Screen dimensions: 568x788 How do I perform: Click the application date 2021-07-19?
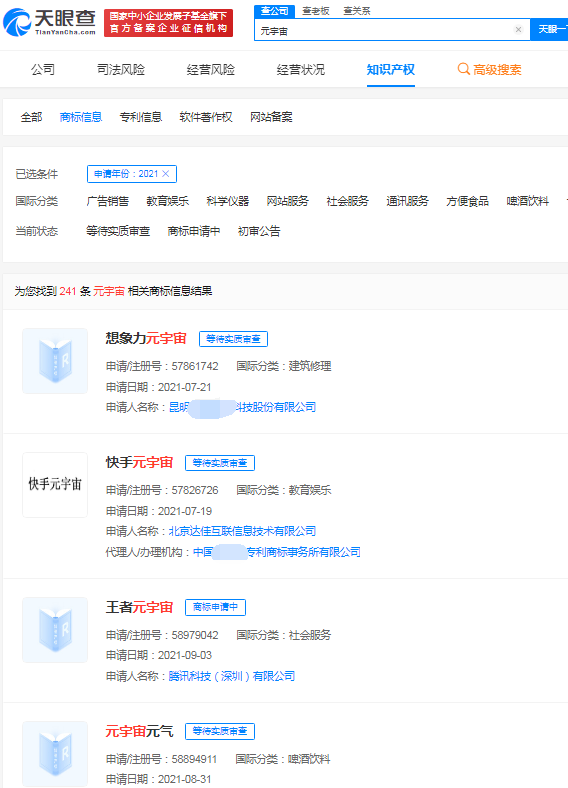coord(185,511)
